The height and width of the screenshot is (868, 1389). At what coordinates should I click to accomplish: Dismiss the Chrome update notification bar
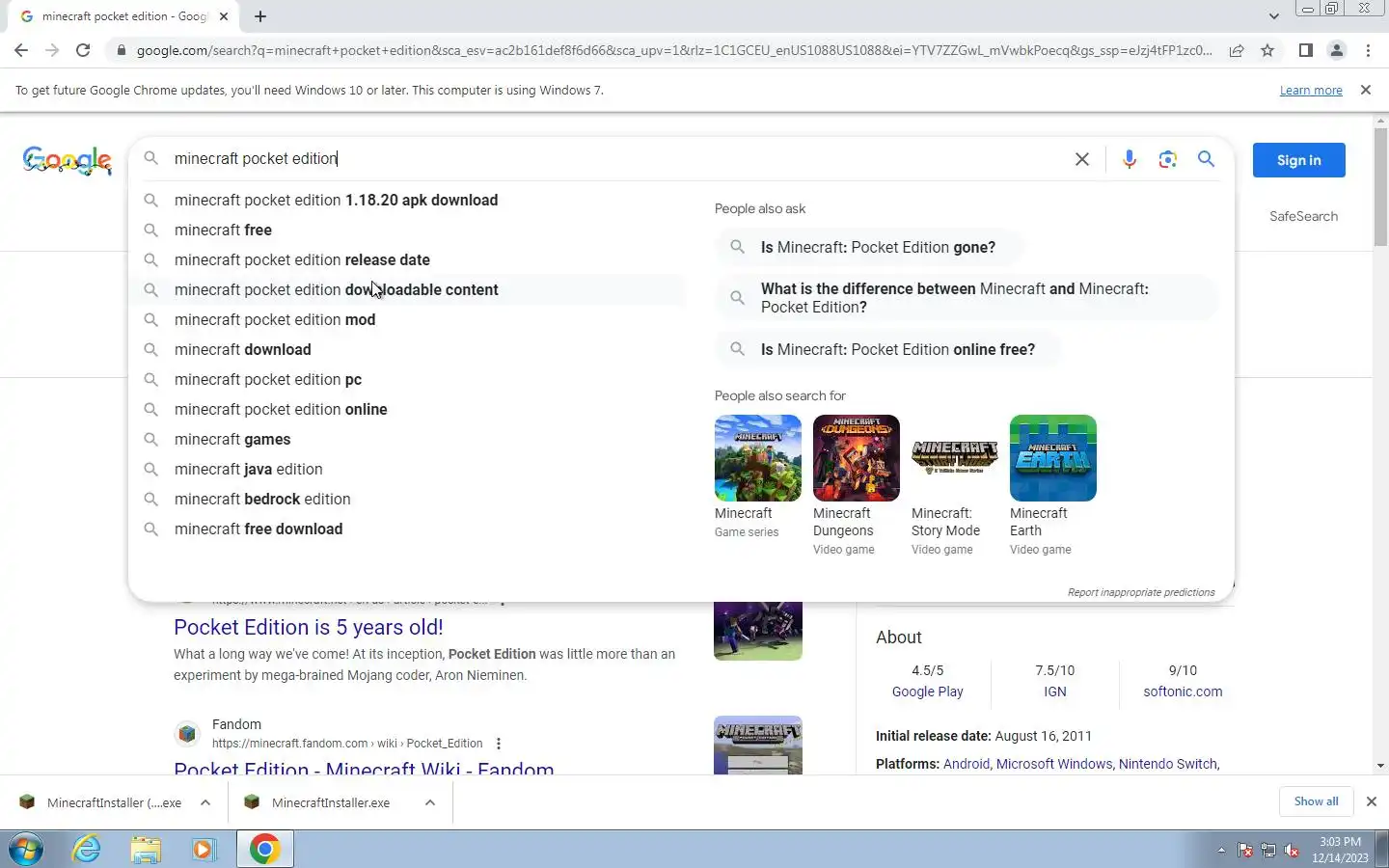coord(1365,90)
